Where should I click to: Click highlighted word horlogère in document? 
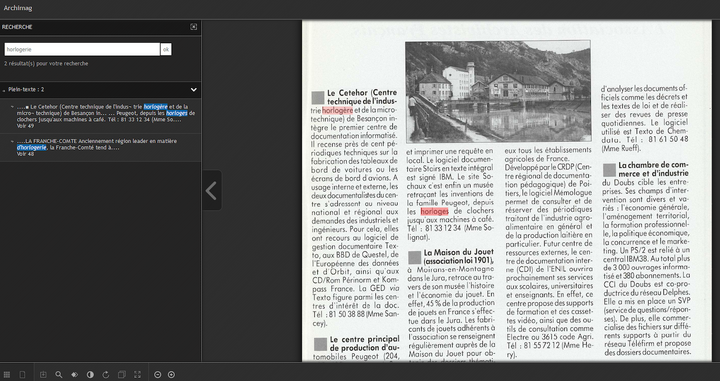pyautogui.click(x=338, y=110)
